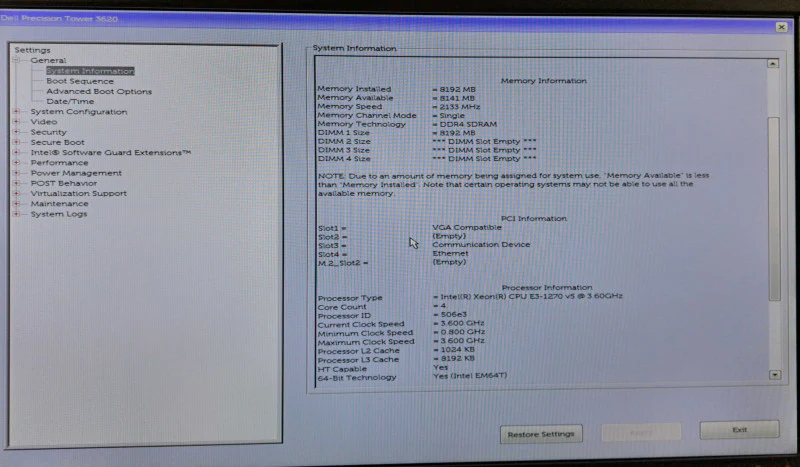This screenshot has width=800, height=467.
Task: Click the Processor Type Xeon E3-1270 value
Action: point(528,296)
